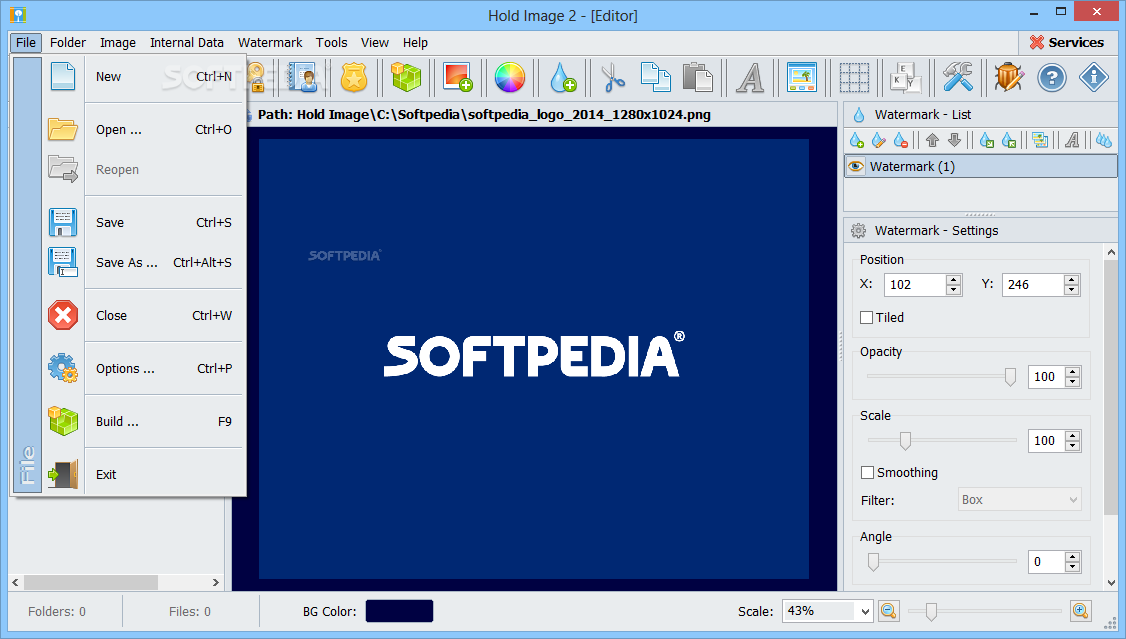Screen dimensions: 1126x639
Task: Move watermark down with the down arrow
Action: tap(954, 140)
